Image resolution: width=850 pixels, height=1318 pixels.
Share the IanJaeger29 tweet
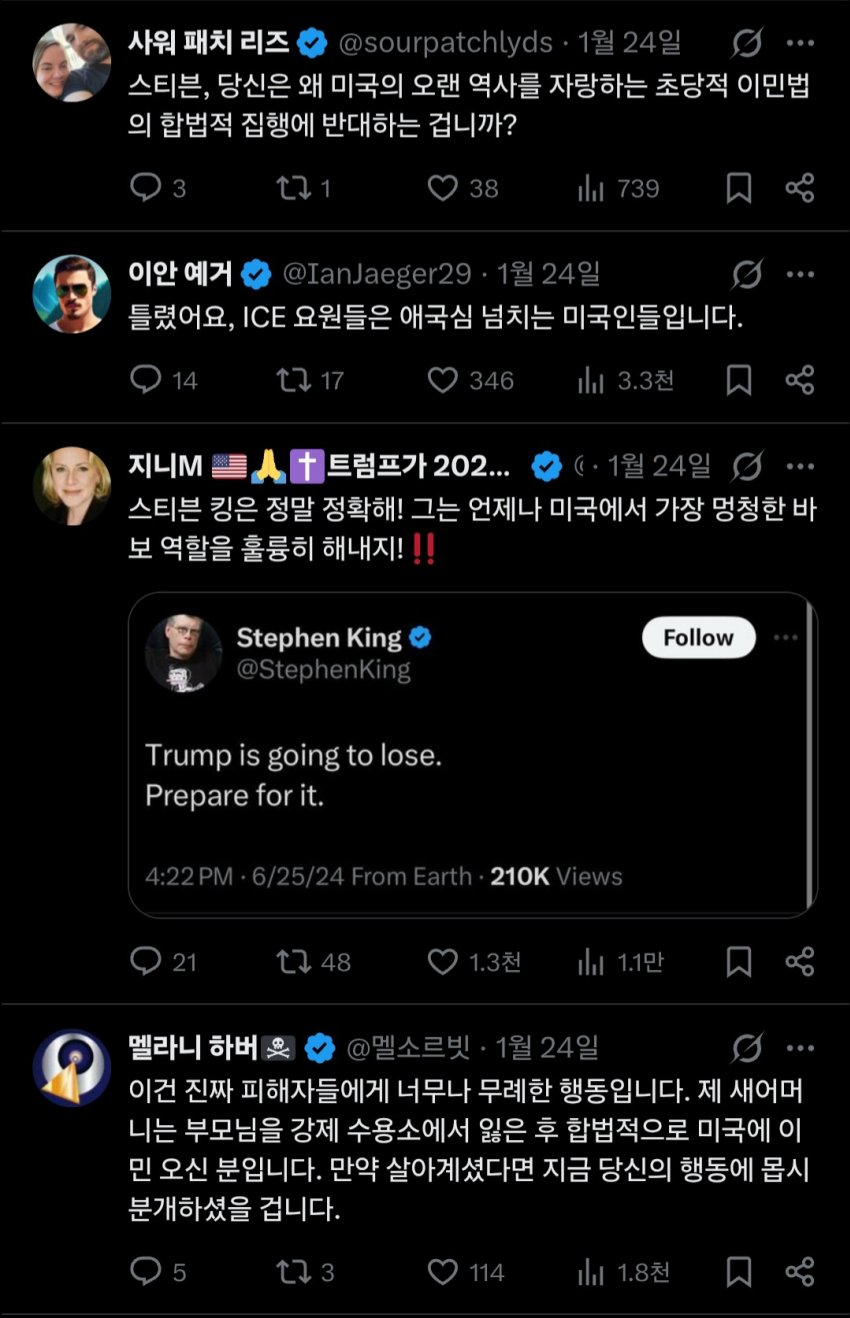pos(799,380)
